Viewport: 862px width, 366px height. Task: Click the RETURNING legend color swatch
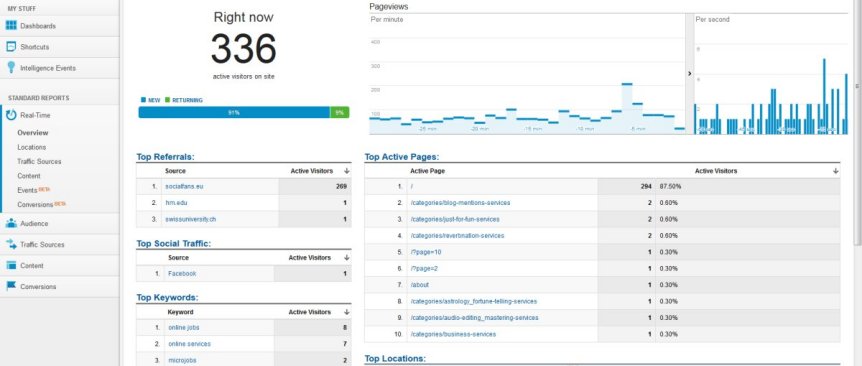click(168, 100)
